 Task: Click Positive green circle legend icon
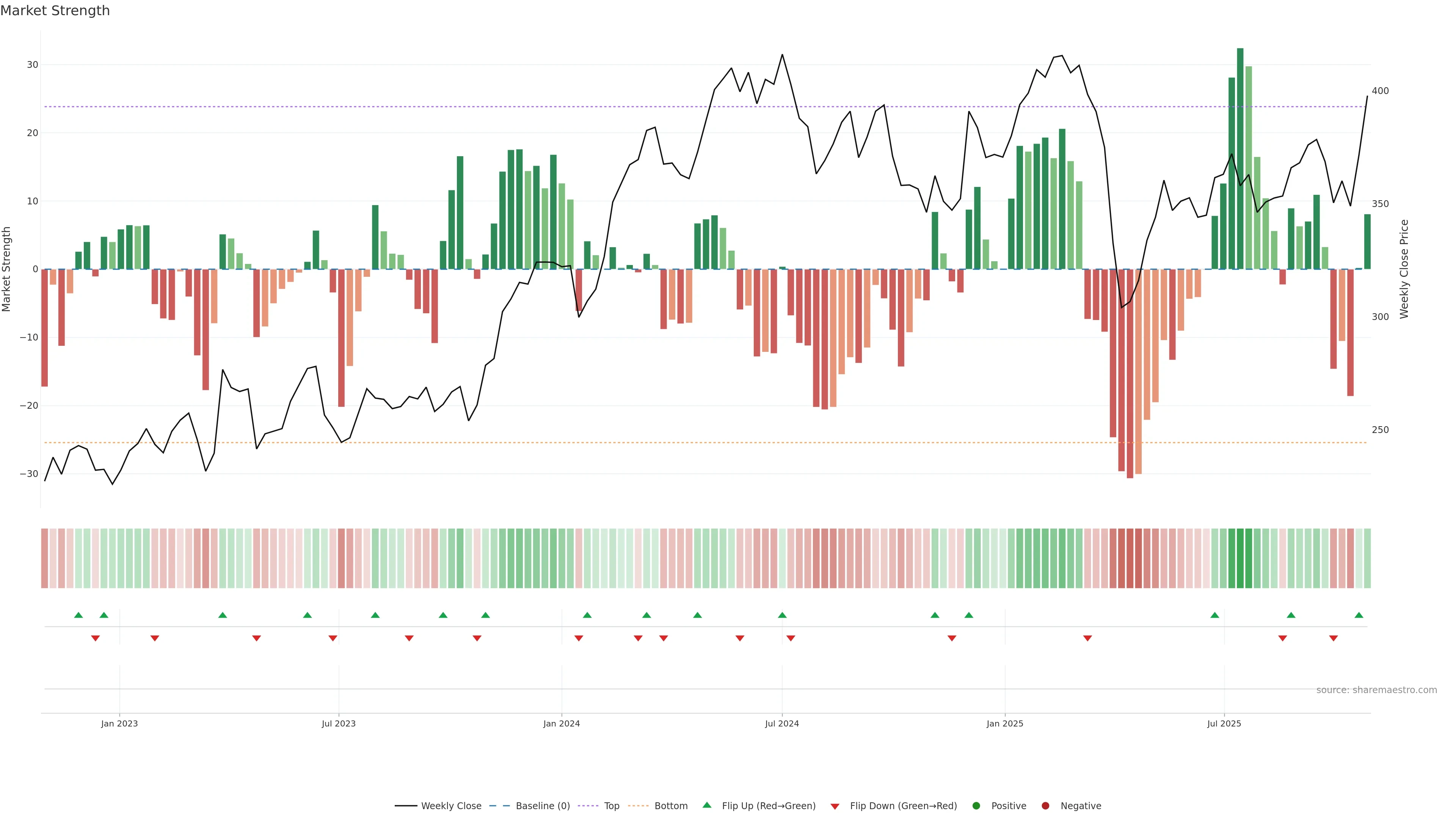(976, 805)
